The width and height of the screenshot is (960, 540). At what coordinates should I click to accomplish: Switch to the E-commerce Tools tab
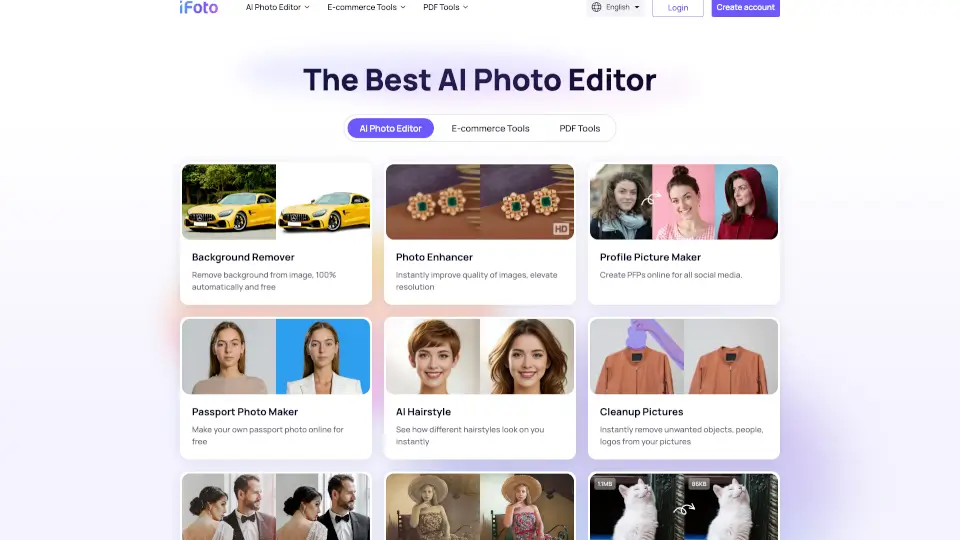[490, 128]
